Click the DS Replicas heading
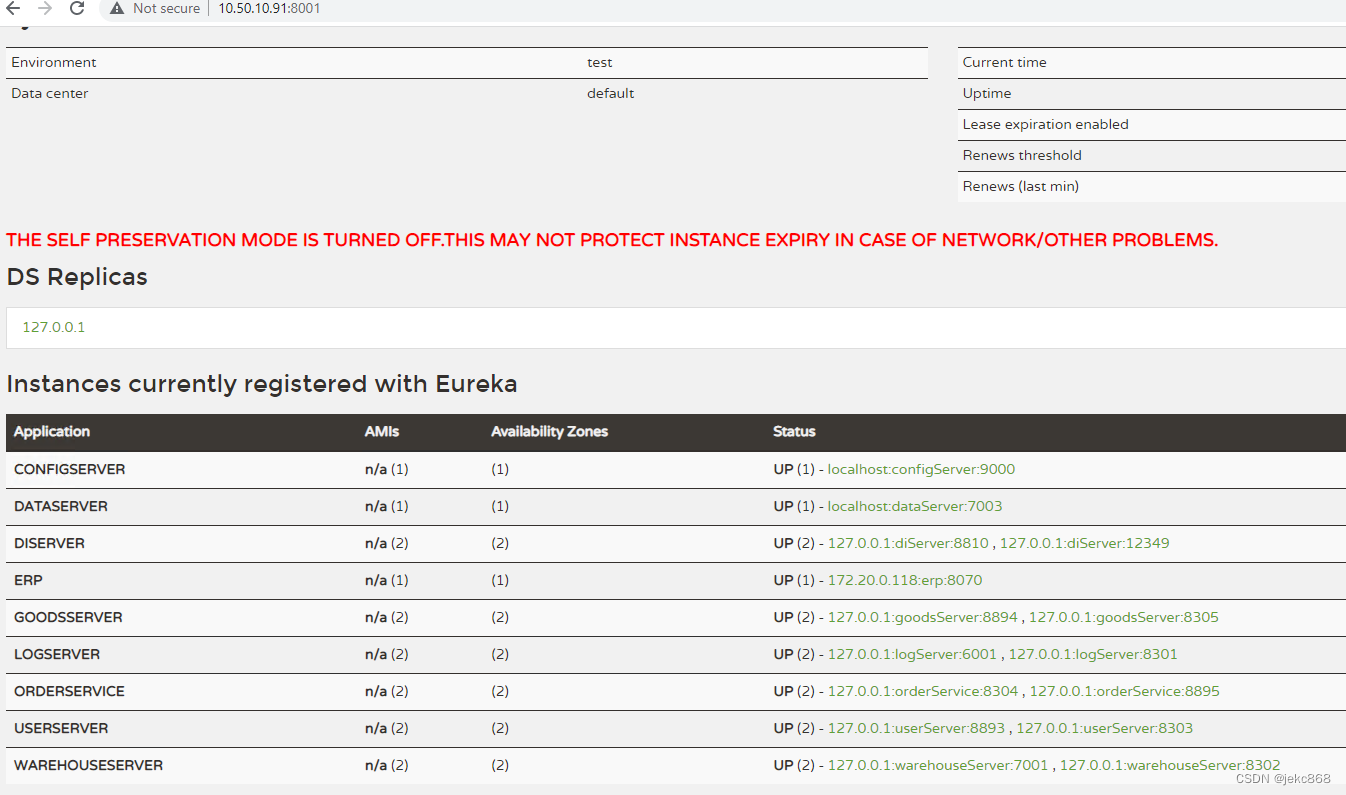 coord(77,277)
